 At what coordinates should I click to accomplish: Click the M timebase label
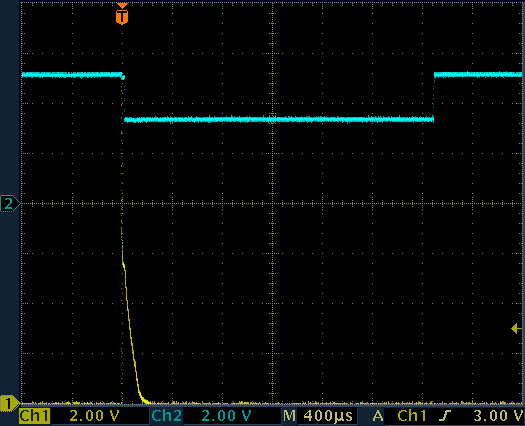289,416
